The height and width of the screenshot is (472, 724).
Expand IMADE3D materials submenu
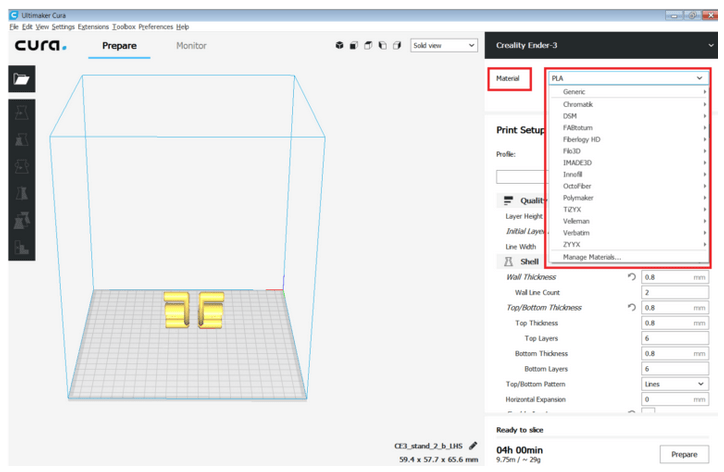[x=629, y=163]
